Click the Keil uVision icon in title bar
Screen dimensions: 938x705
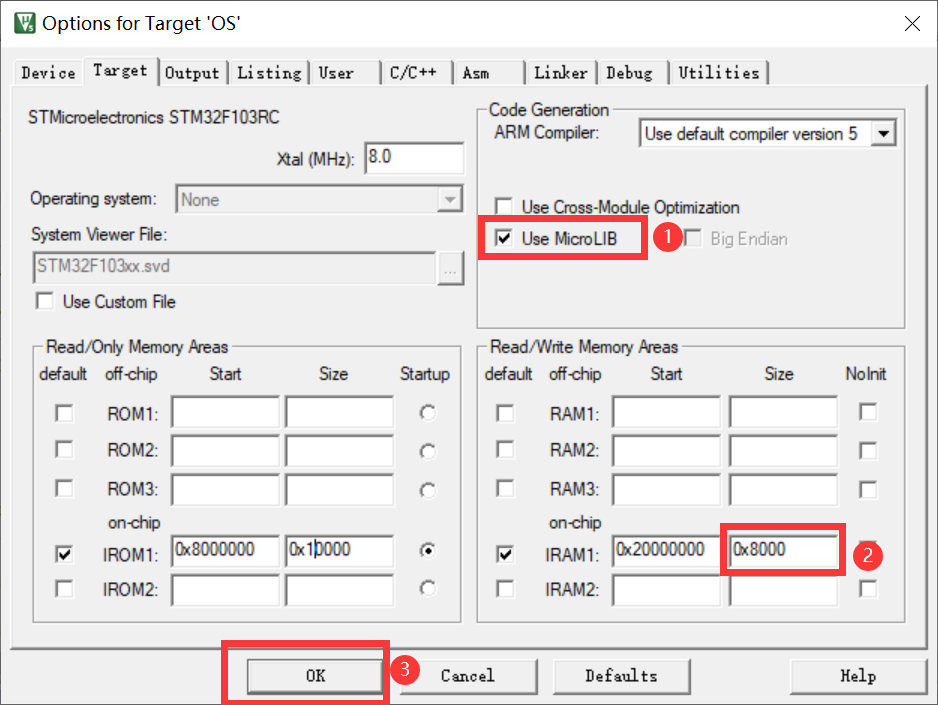(25, 23)
